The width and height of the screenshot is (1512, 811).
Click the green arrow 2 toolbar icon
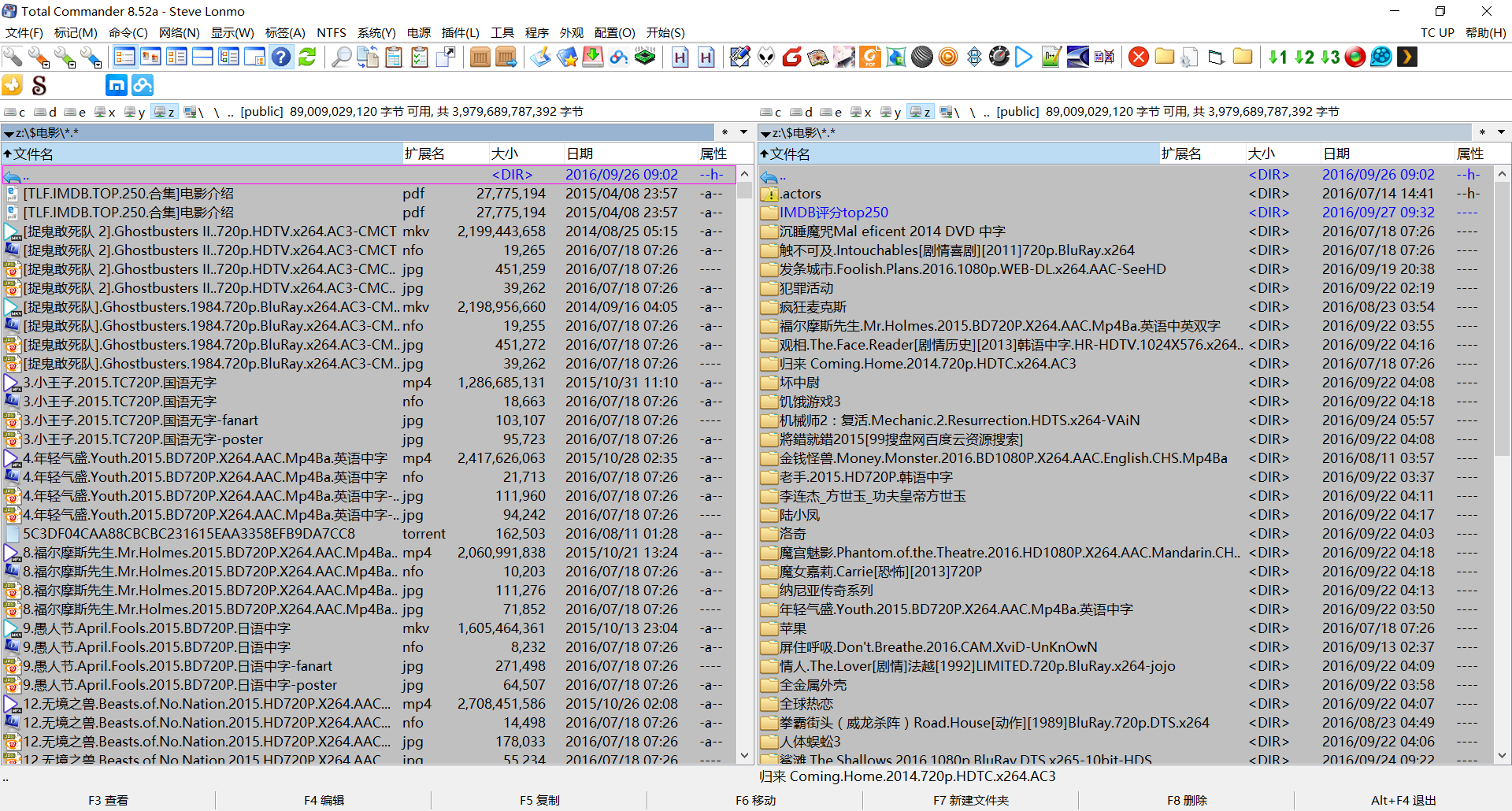(1304, 57)
